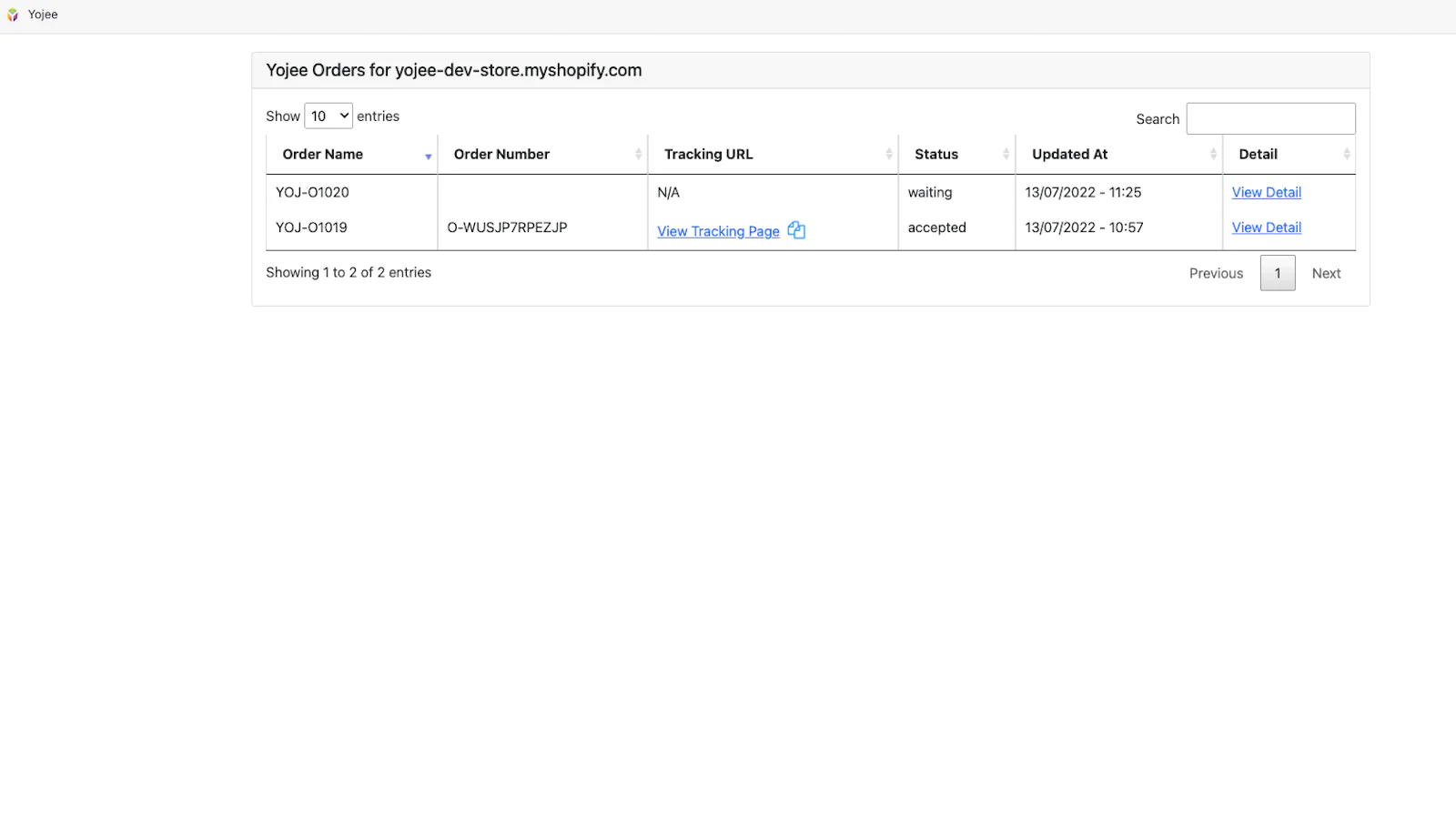The image size is (1456, 819).
Task: Click the 13/07/2022 - 10:57 timestamp
Action: point(1084,227)
